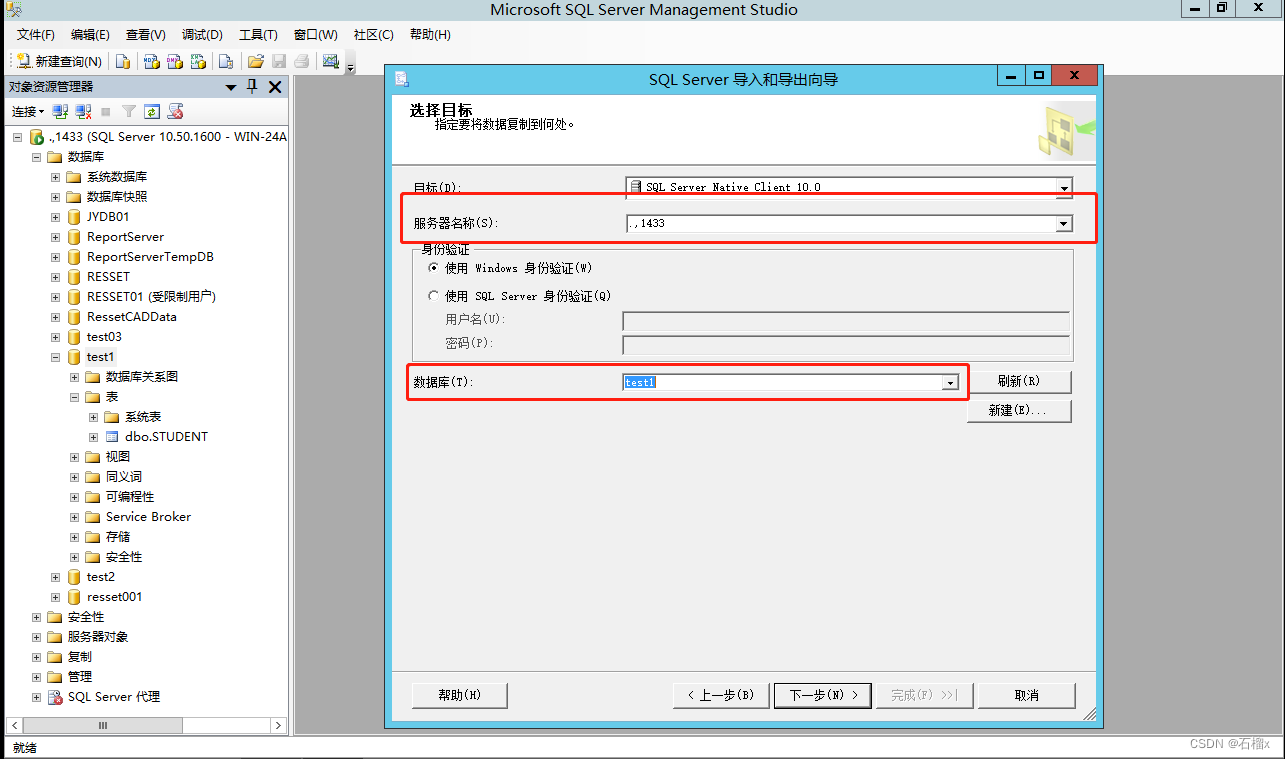Click the script with red stop icon

pos(176,111)
